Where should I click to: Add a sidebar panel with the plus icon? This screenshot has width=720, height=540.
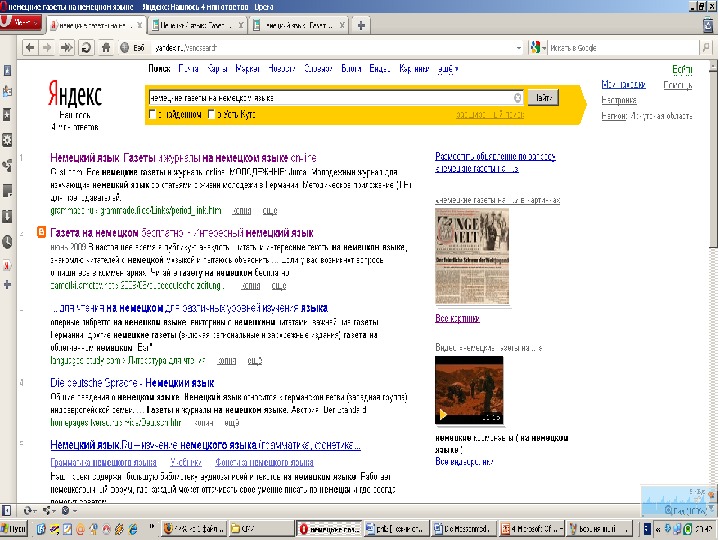7,285
